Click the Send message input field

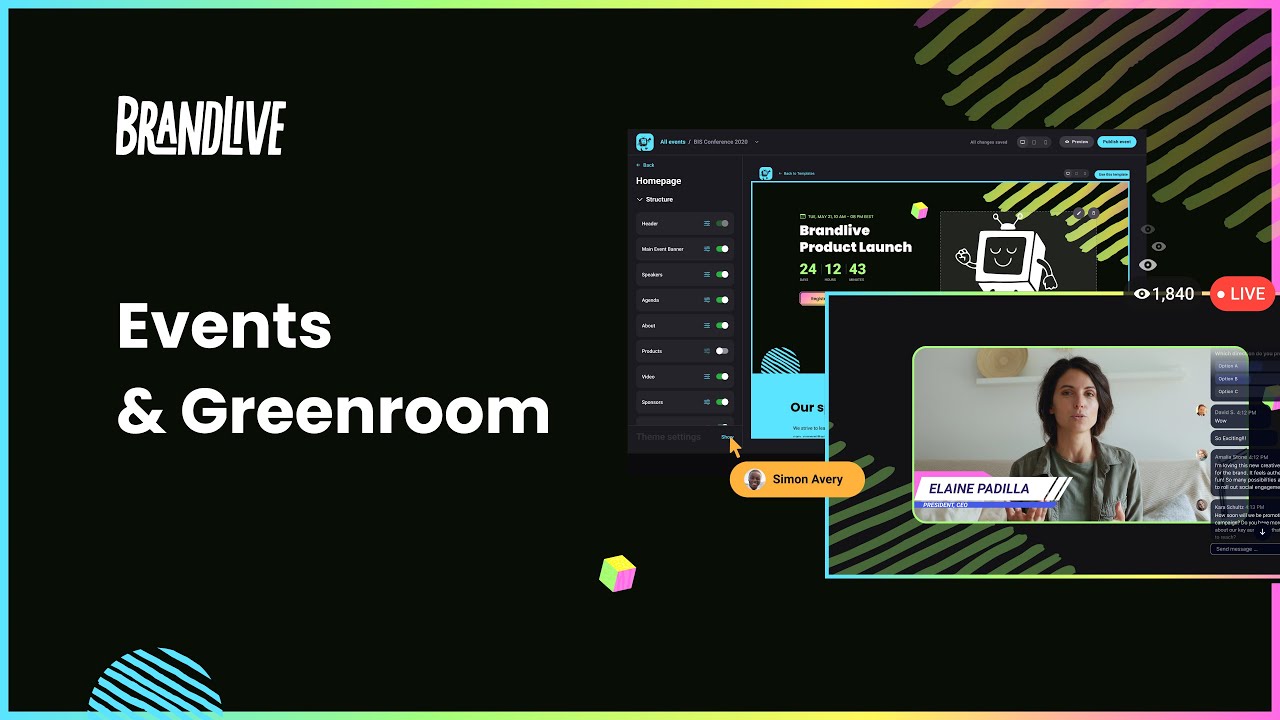[x=1245, y=549]
